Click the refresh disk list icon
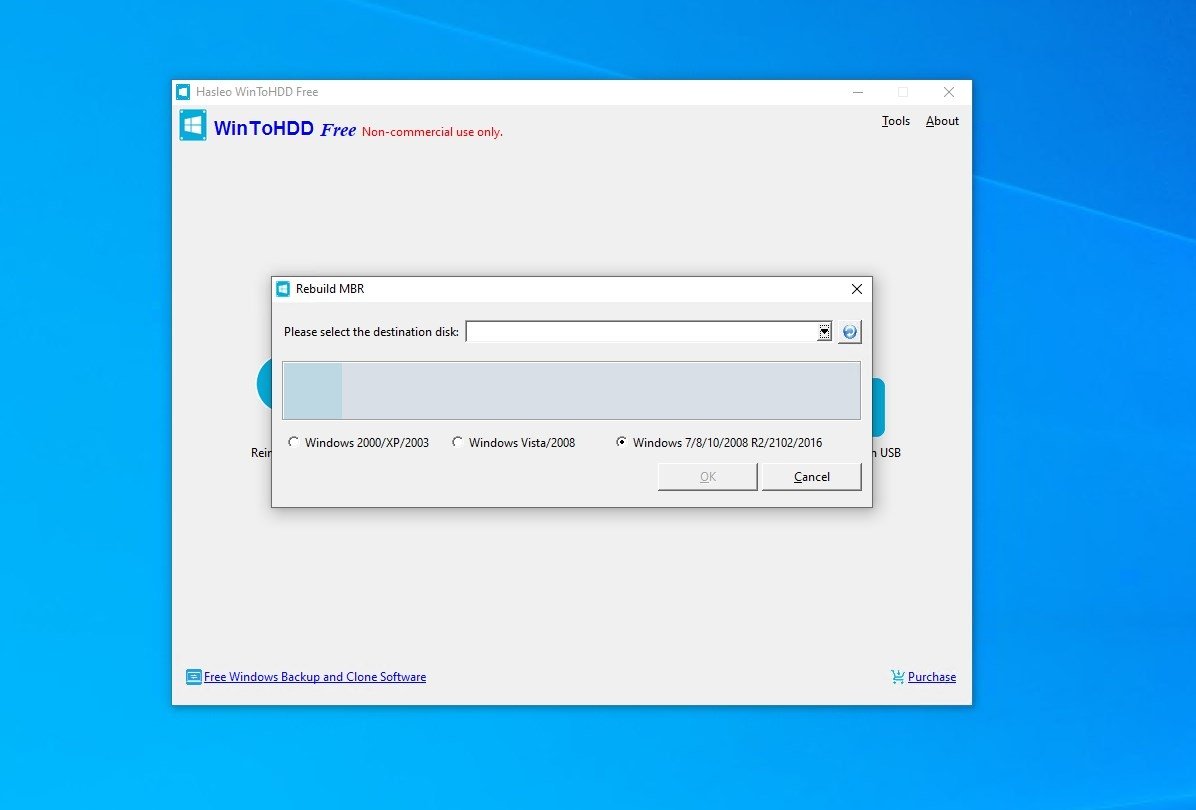The image size is (1196, 810). click(849, 332)
